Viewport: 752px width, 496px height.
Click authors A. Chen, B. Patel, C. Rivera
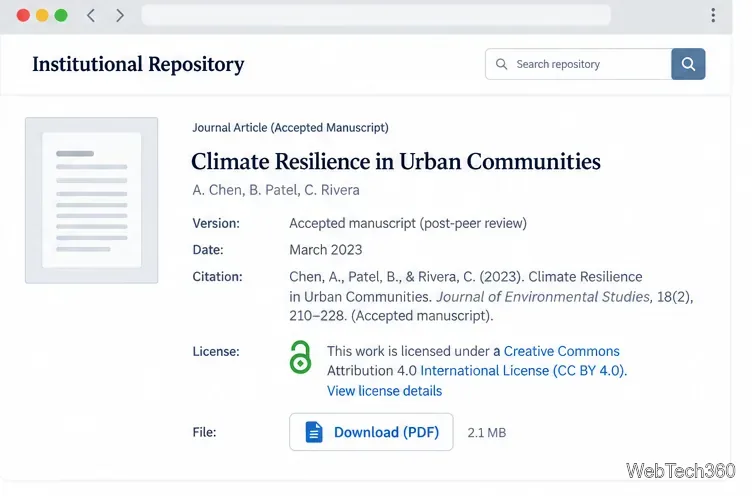276,190
